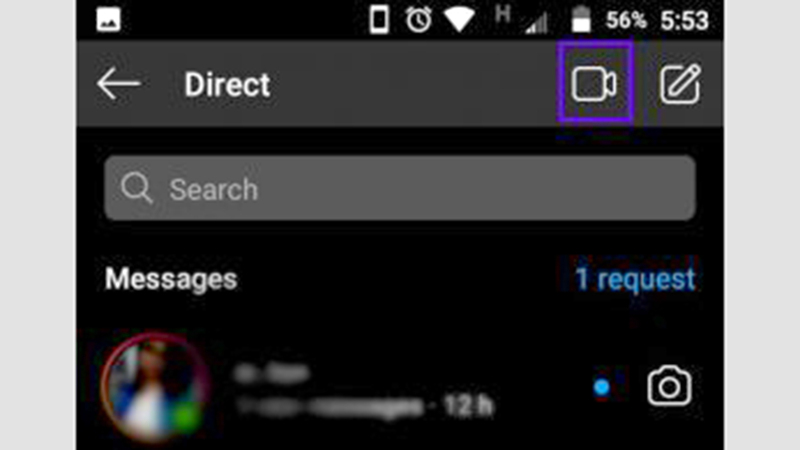Tap the phone vibrate status icon
800x450 pixels.
pos(379,20)
